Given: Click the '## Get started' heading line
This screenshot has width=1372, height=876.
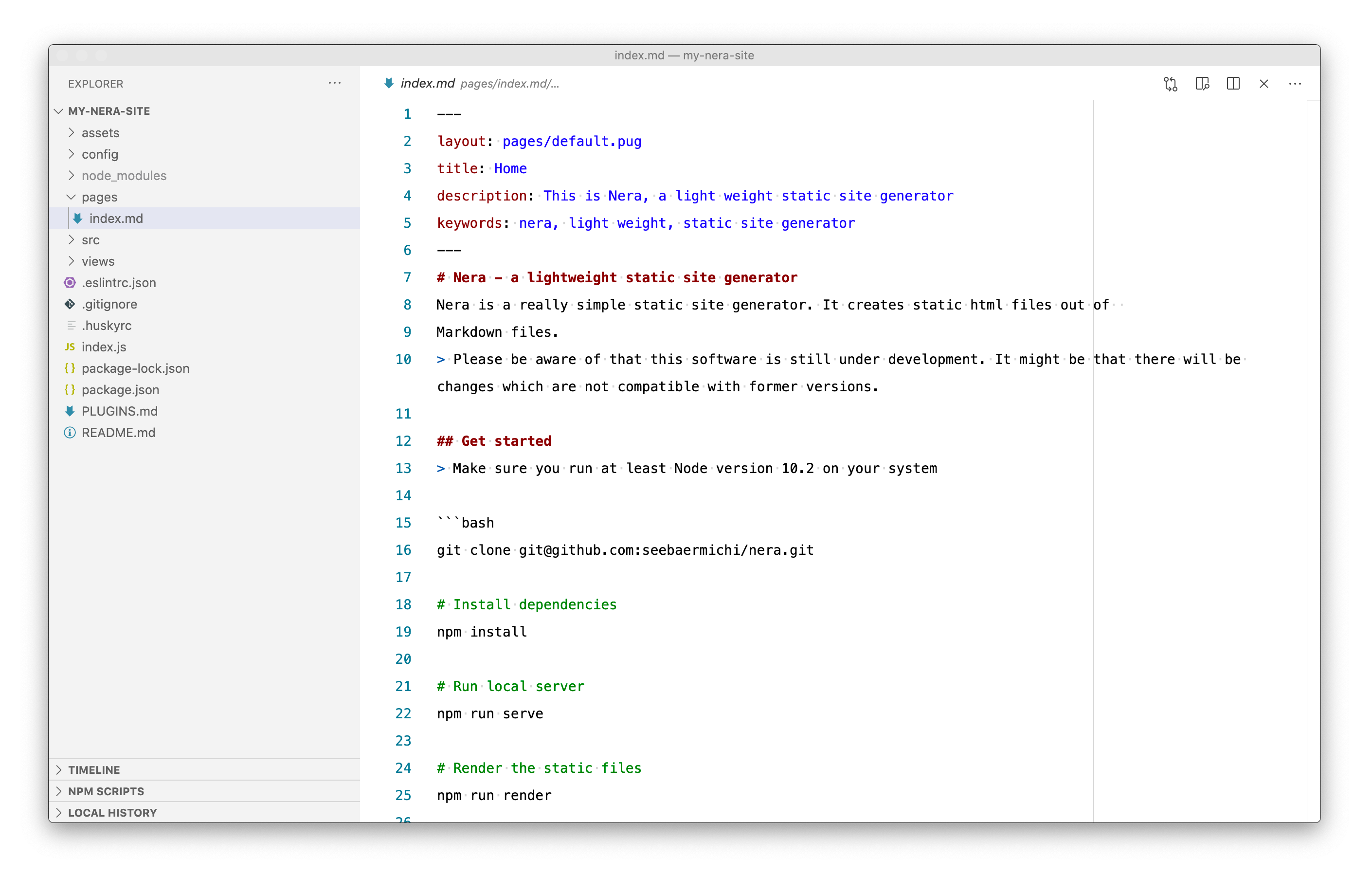Looking at the screenshot, I should 494,441.
